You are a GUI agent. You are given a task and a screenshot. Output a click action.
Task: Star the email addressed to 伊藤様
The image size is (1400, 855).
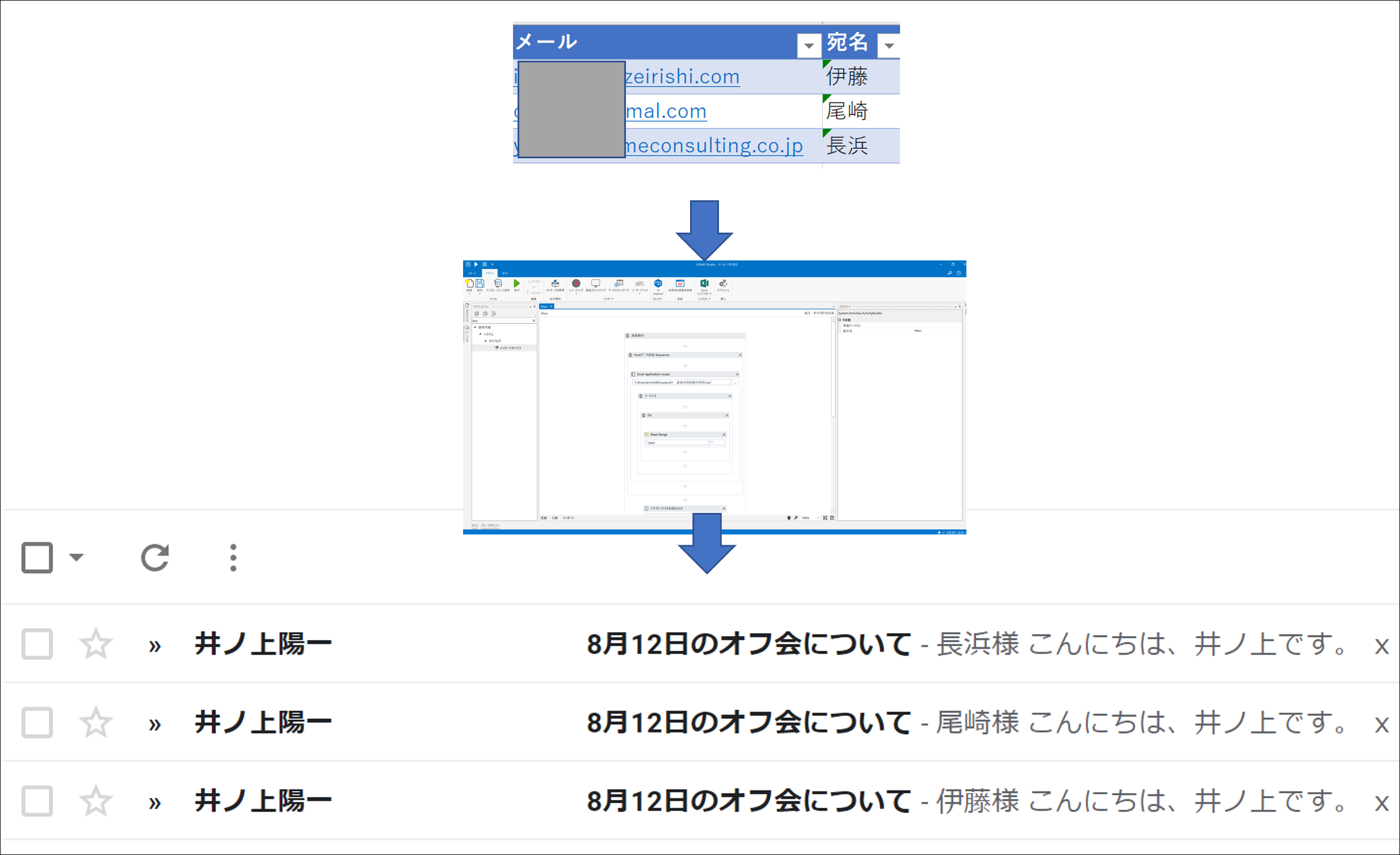[95, 801]
